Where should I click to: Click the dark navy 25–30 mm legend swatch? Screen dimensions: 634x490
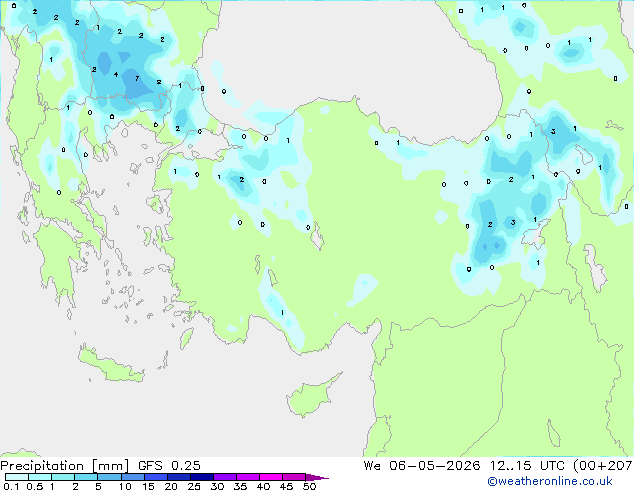[202, 477]
